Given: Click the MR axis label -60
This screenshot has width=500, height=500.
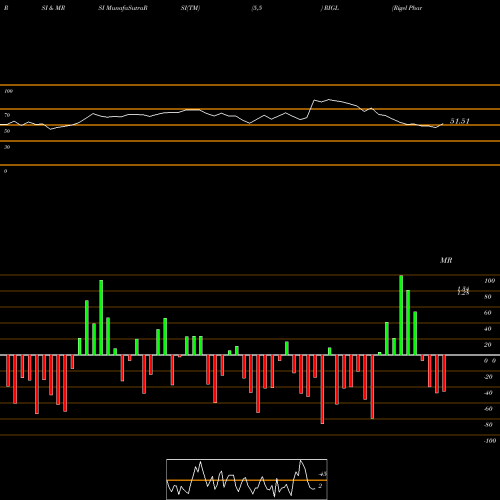Looking at the screenshot, I should click(488, 409).
